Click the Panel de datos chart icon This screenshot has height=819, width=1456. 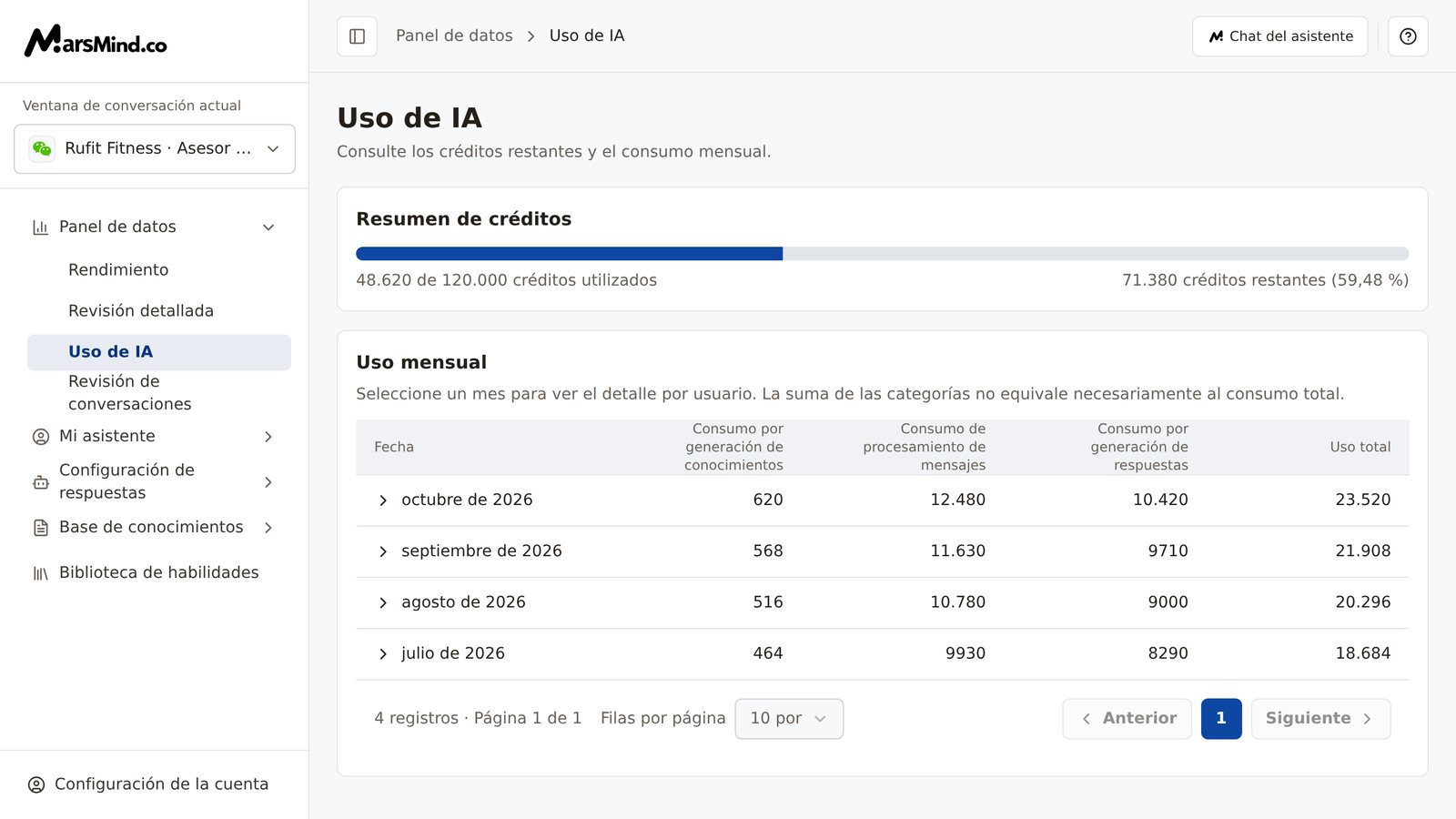click(x=40, y=227)
